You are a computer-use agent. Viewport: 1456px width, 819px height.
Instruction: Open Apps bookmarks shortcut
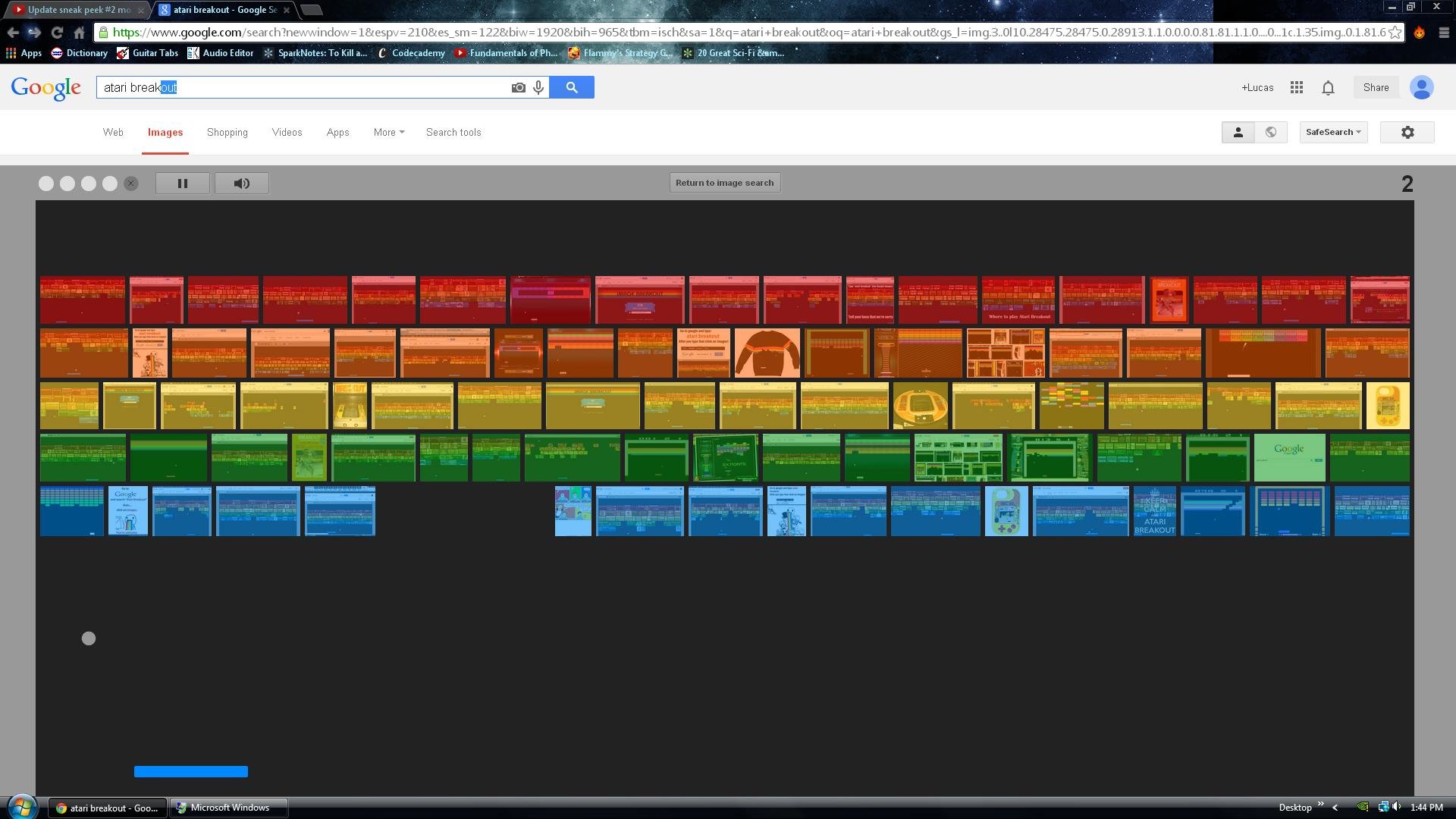24,53
